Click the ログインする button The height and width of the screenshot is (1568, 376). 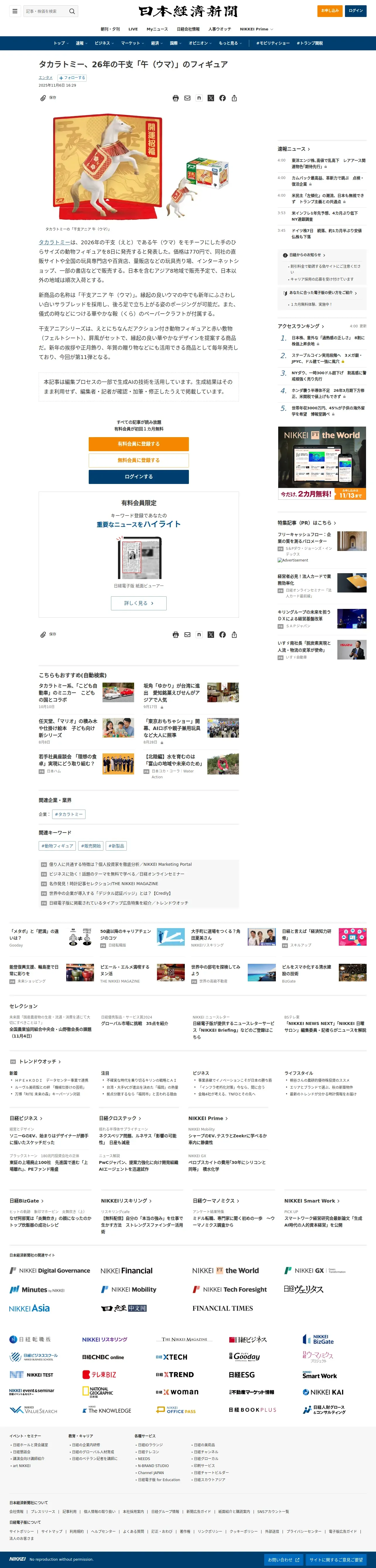[138, 477]
